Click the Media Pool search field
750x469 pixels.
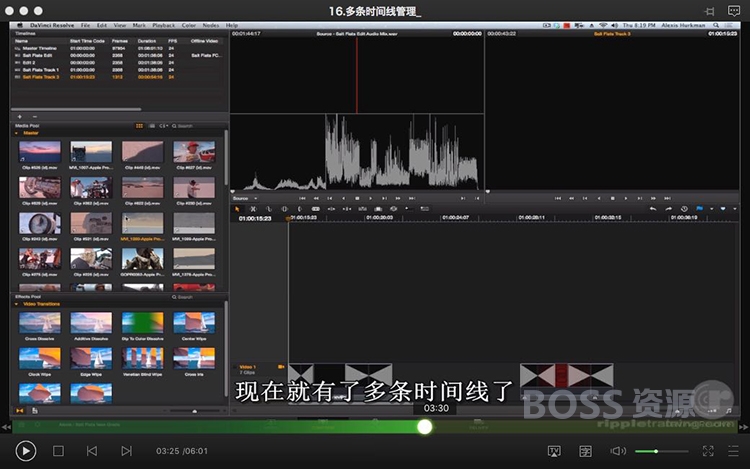point(196,126)
